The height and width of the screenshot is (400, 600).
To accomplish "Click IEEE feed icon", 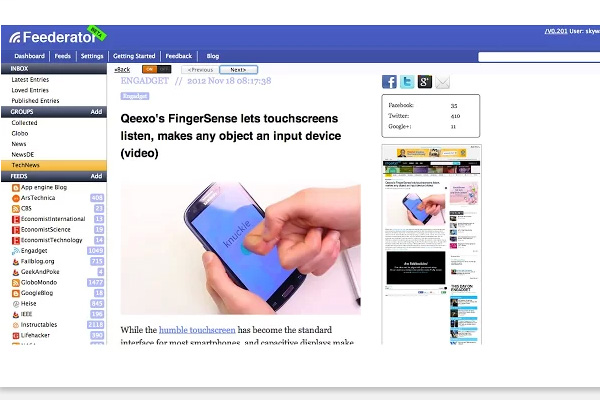I will point(16,315).
